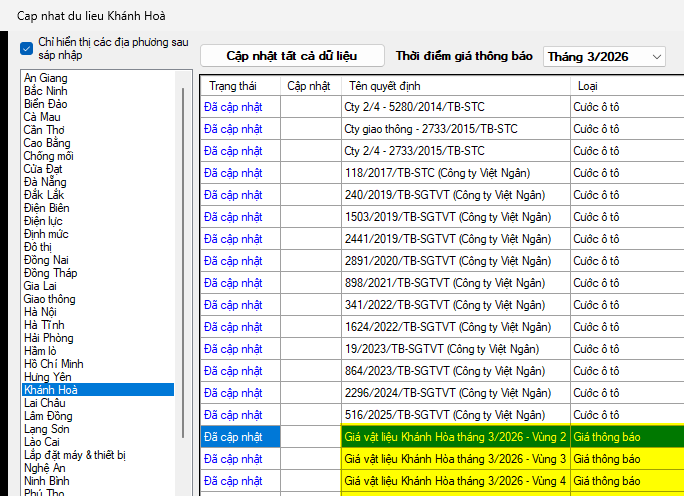Select the 'Giá vật liệu Khánh Hòa tháng 3/2026 - Vùng 3' row

tap(455, 459)
